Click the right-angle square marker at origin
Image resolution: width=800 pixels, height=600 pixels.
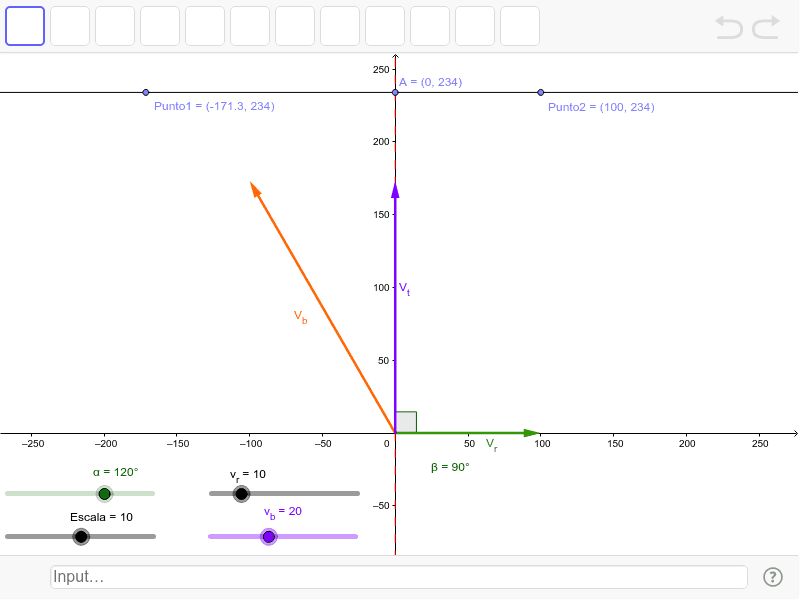pyautogui.click(x=406, y=422)
